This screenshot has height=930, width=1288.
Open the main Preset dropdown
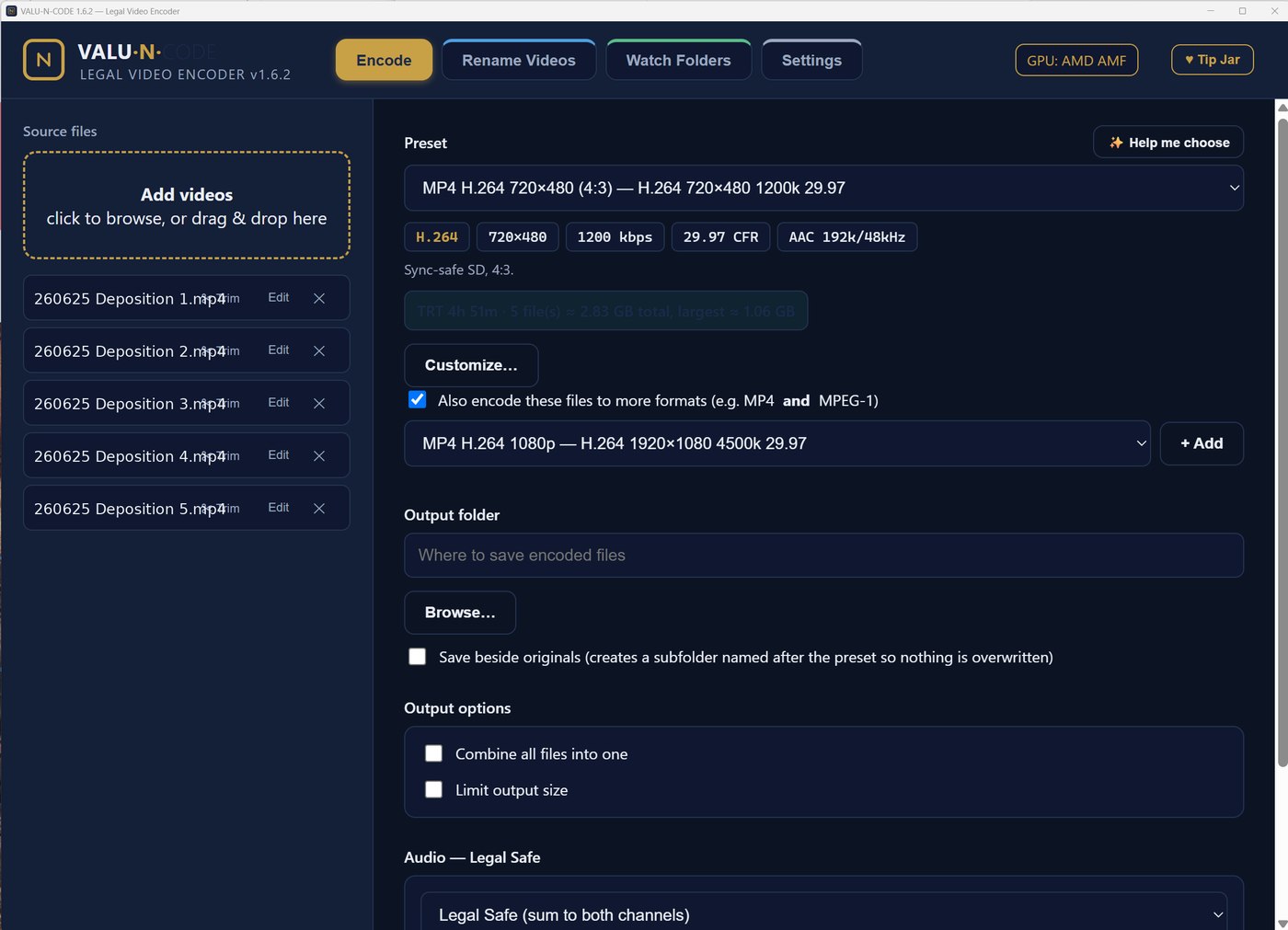[823, 188]
